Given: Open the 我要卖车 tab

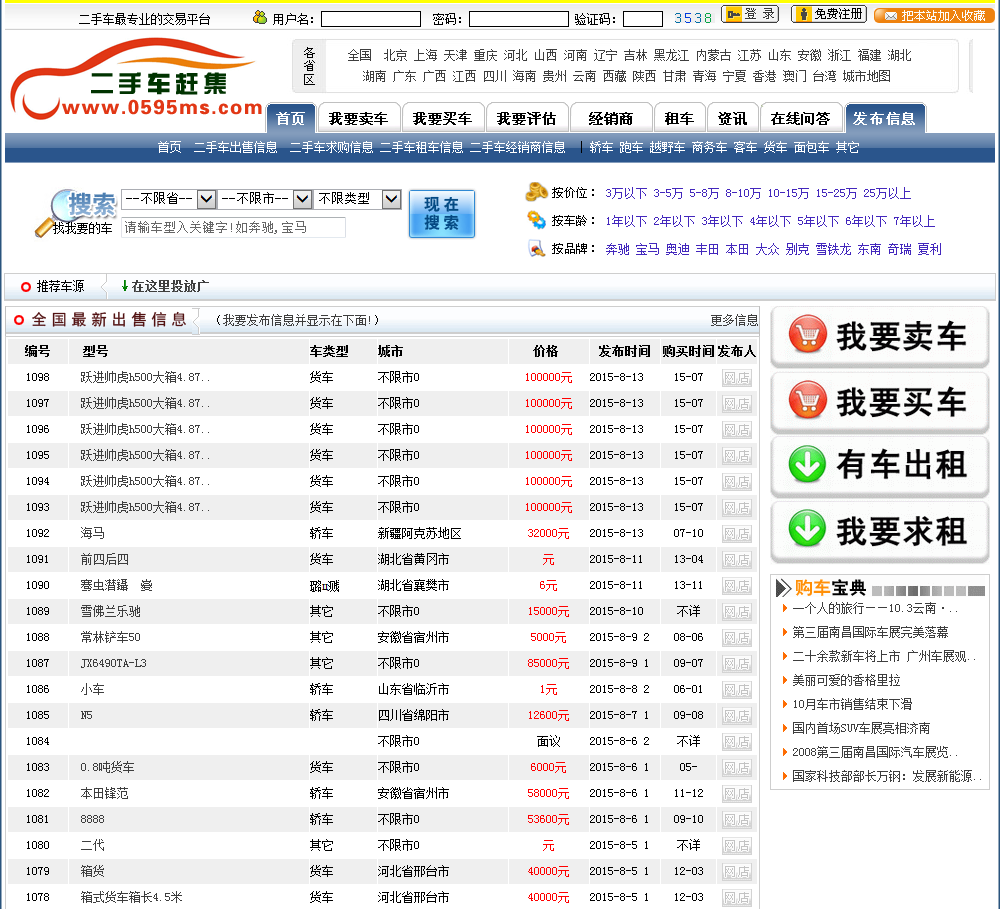Looking at the screenshot, I should tap(358, 119).
